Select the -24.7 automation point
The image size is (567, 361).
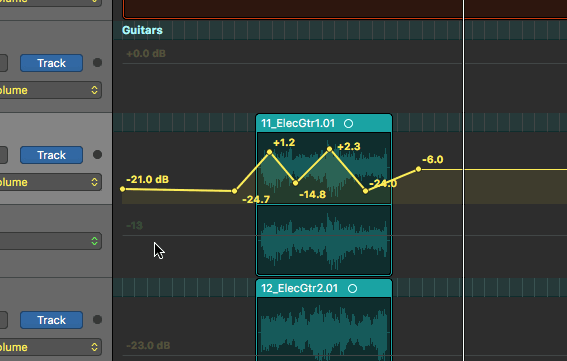[234, 191]
